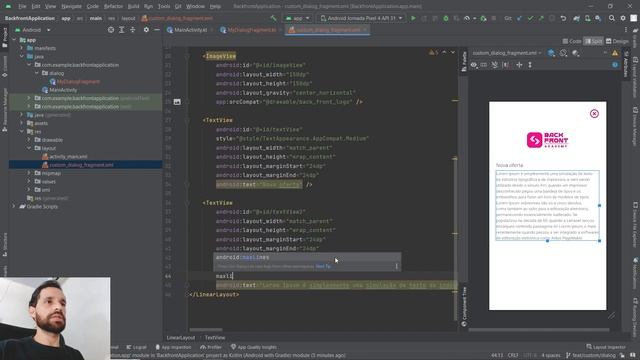Viewport: 640px width, 360px height.
Task: Open Profiler tool window button
Action: click(211, 347)
